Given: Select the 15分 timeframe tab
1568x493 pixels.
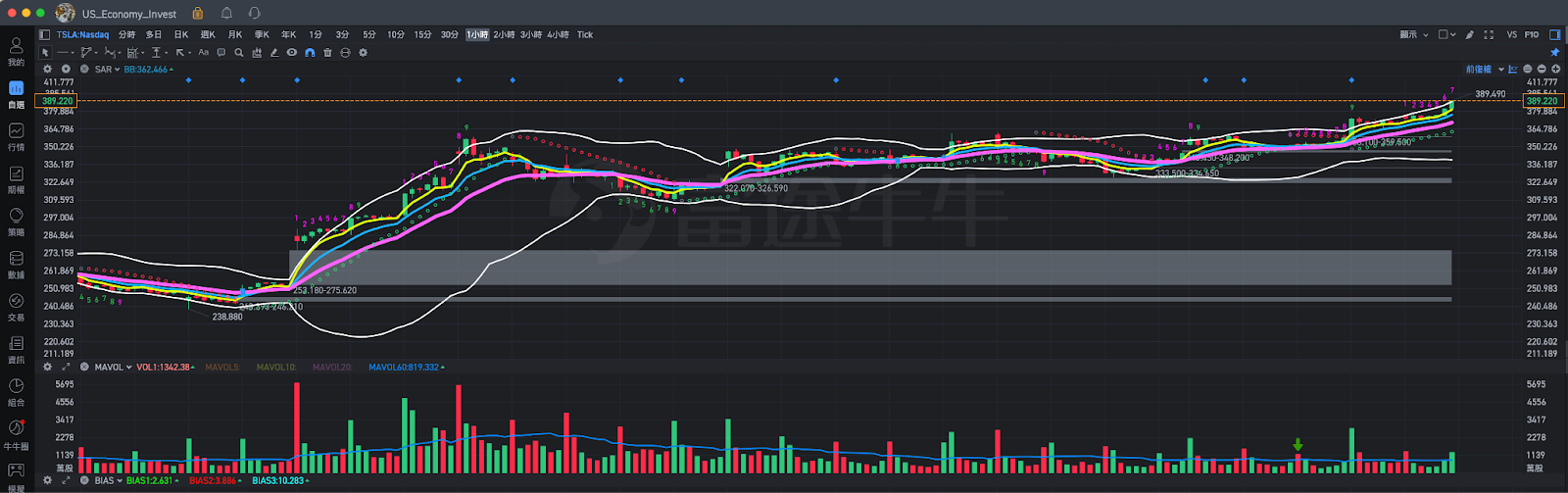Looking at the screenshot, I should [422, 34].
